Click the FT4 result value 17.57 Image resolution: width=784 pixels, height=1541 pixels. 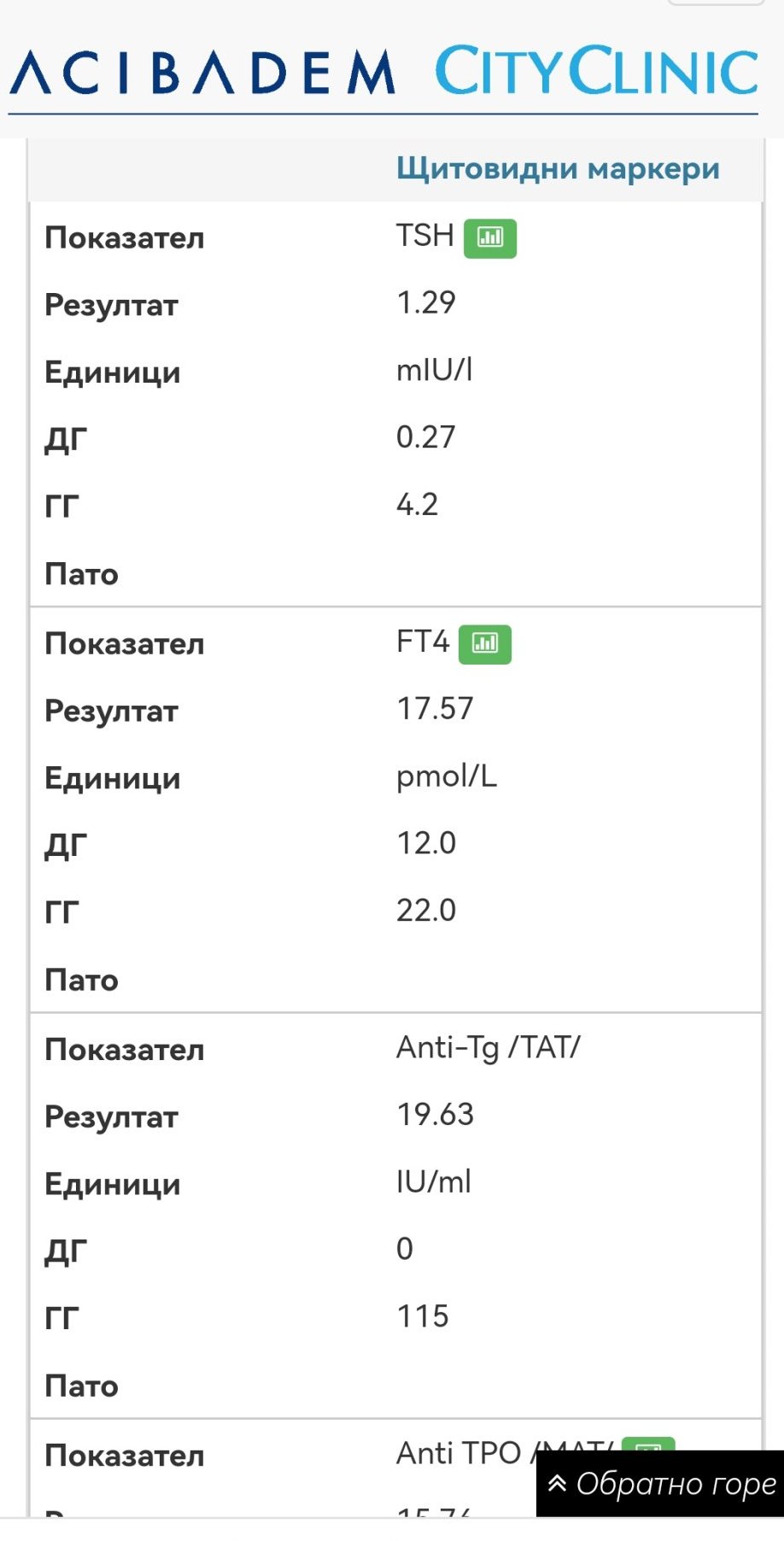click(435, 708)
